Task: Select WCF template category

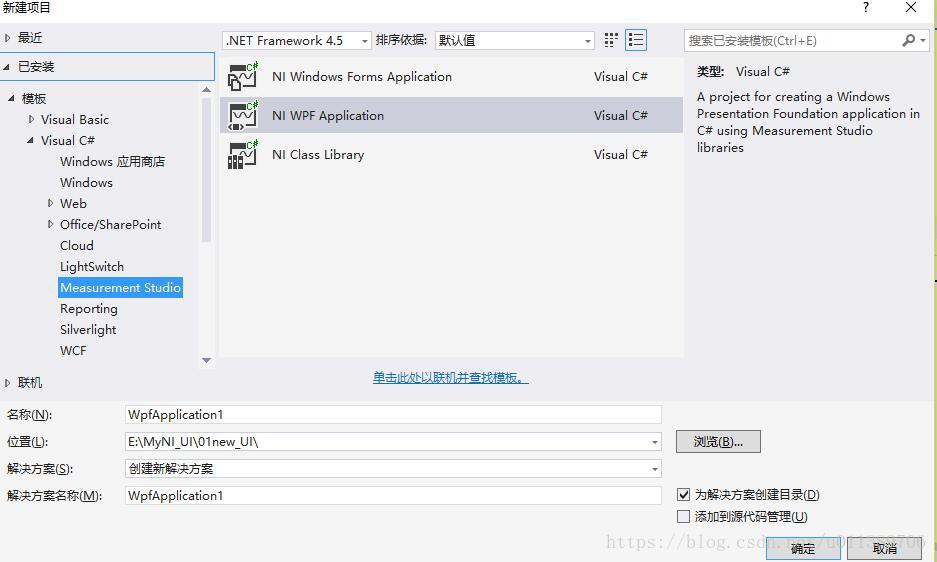Action: click(x=73, y=351)
